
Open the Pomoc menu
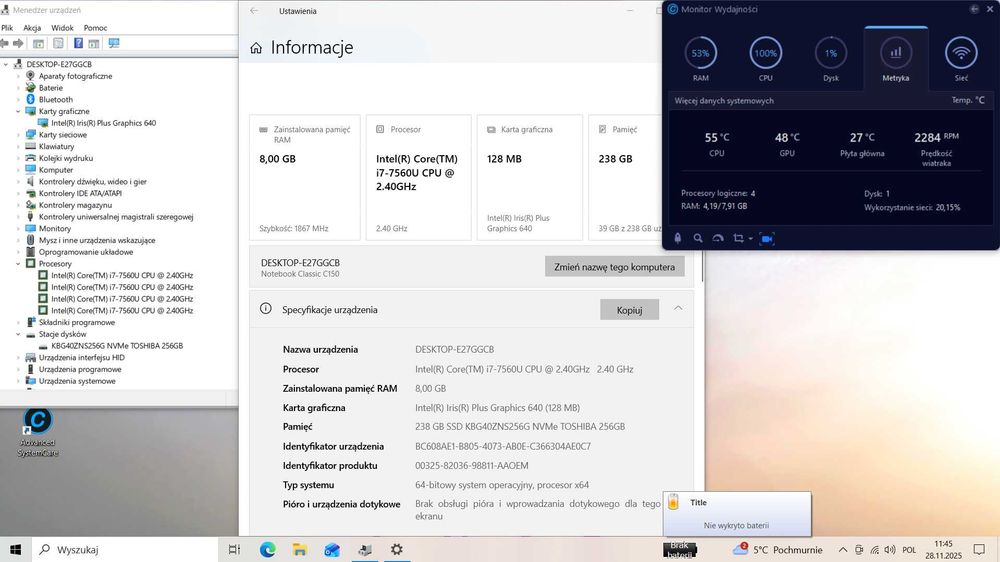pyautogui.click(x=95, y=28)
